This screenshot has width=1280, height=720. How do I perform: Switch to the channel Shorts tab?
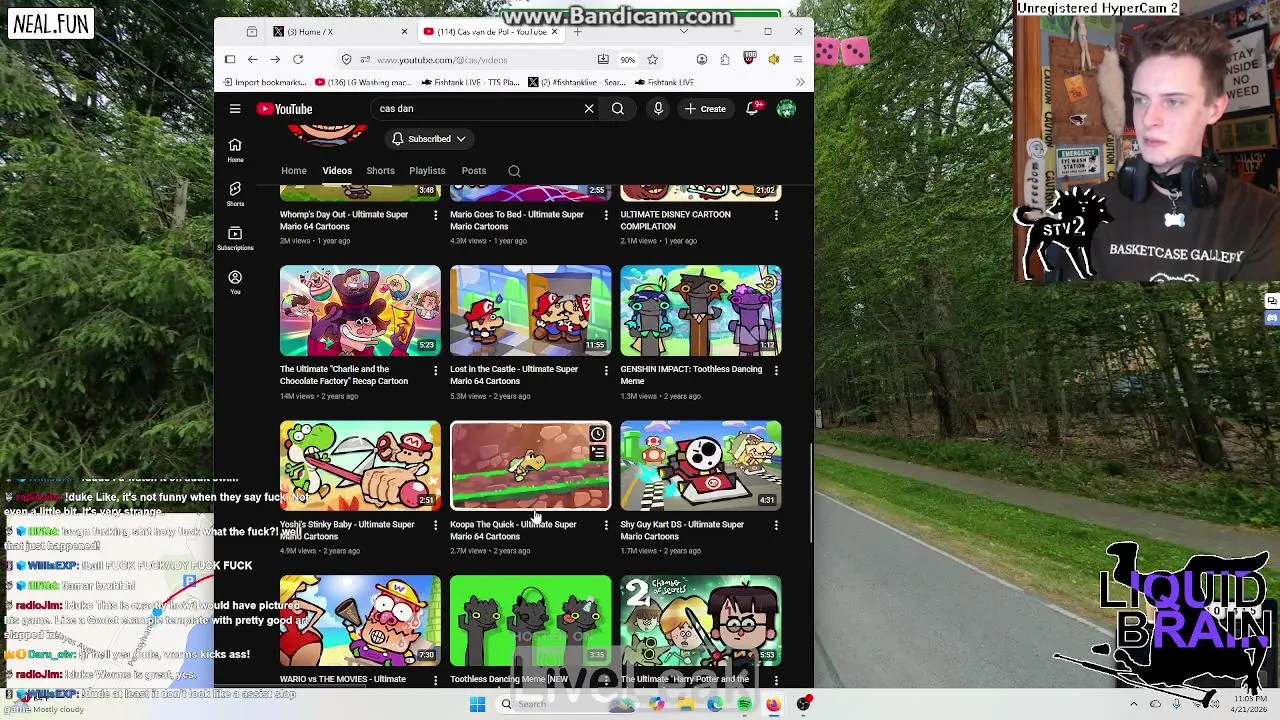[x=380, y=171]
